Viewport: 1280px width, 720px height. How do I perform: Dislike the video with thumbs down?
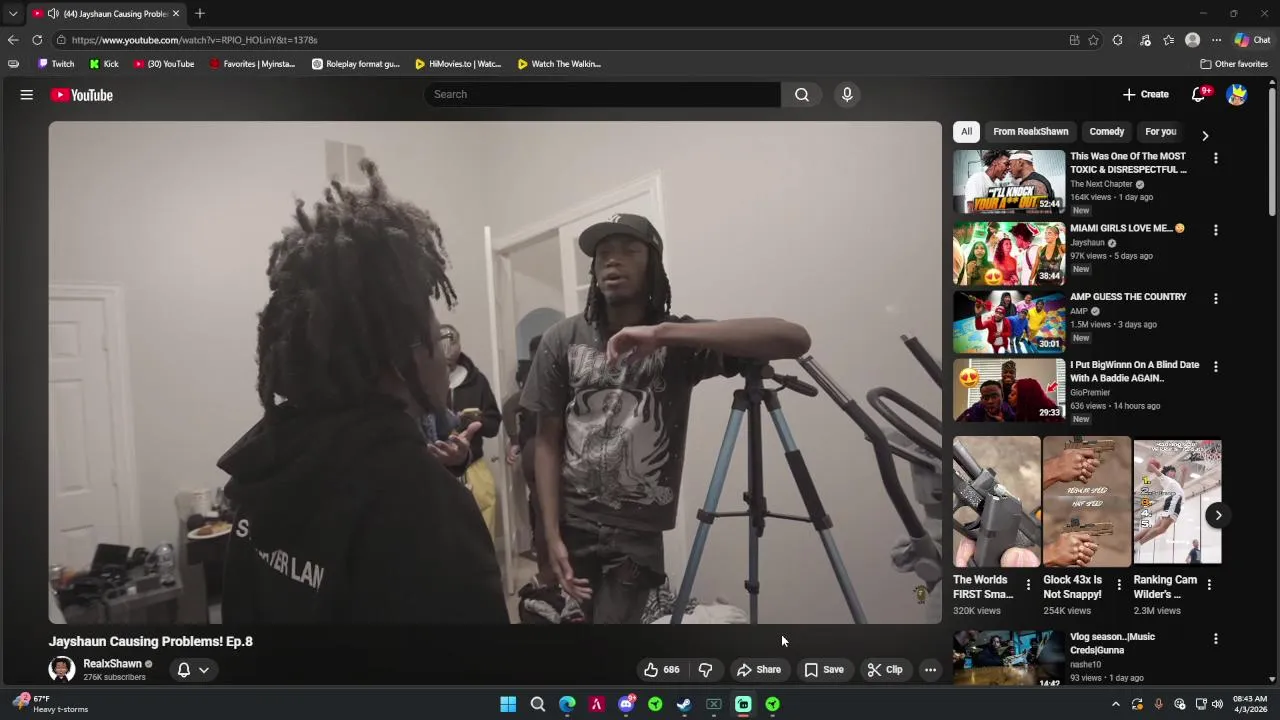[705, 670]
